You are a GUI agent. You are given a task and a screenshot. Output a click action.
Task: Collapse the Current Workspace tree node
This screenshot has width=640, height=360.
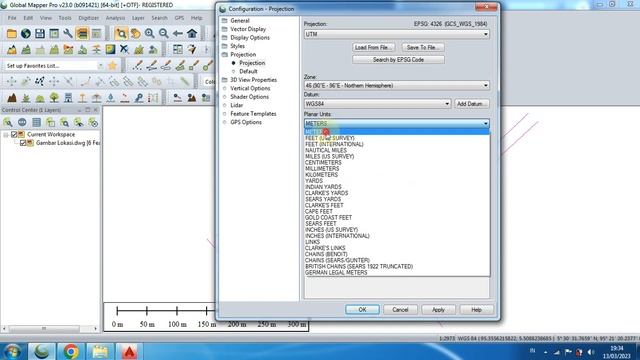6,134
